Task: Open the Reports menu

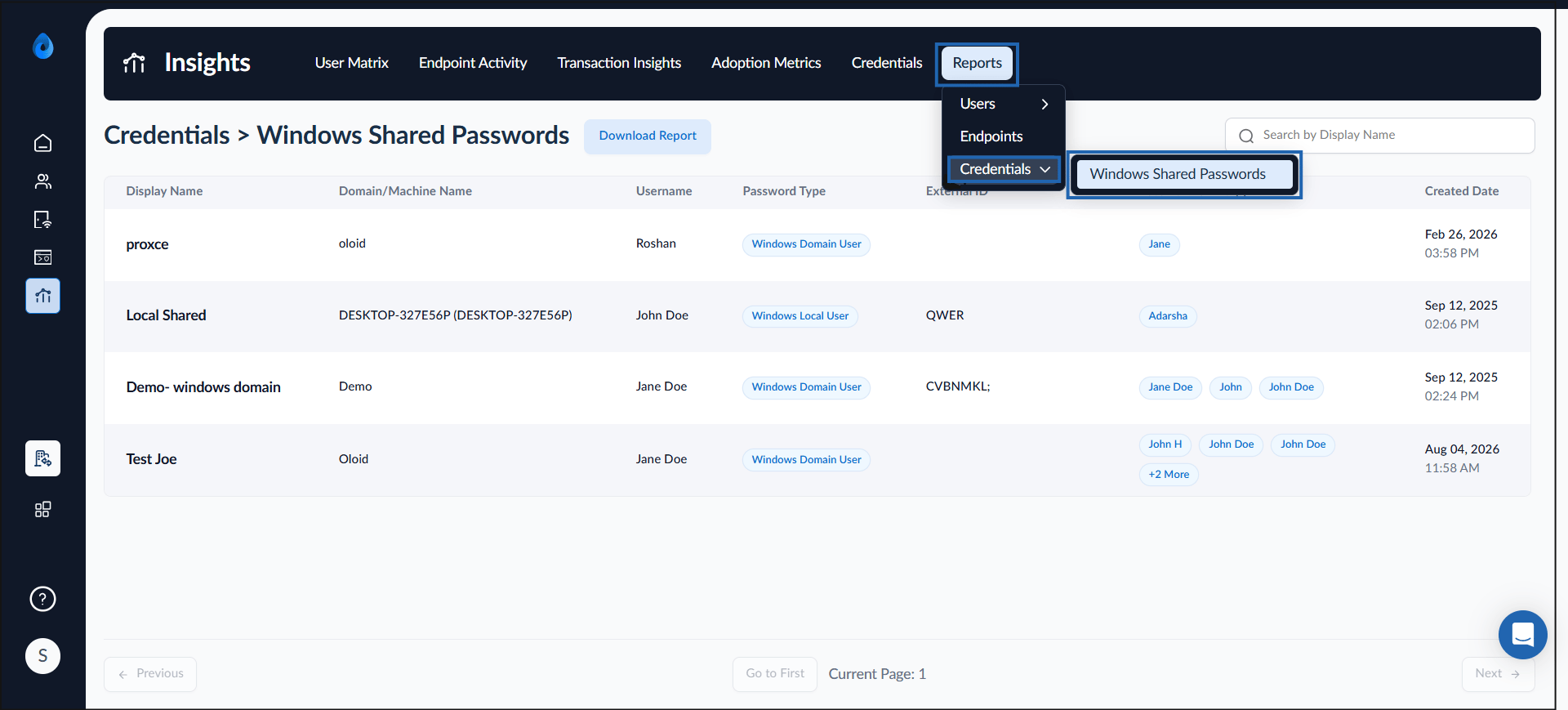Action: 977,63
